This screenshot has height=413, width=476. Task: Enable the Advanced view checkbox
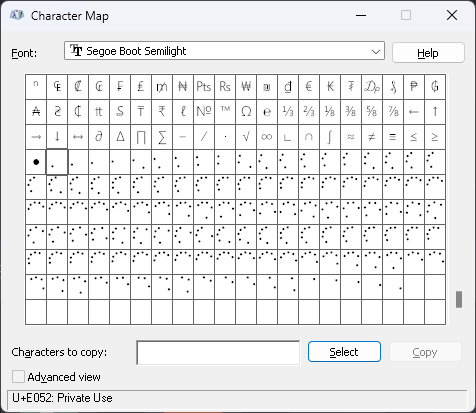tap(18, 377)
